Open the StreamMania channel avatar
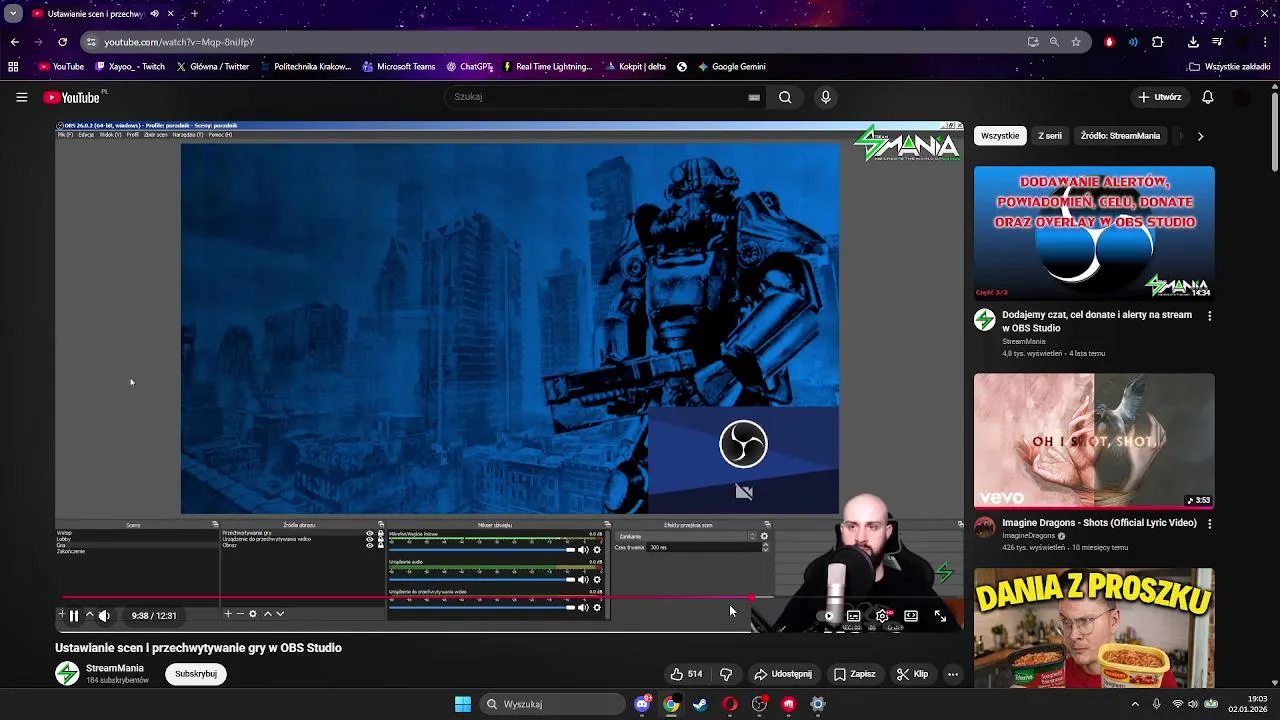This screenshot has width=1280, height=720. [67, 674]
